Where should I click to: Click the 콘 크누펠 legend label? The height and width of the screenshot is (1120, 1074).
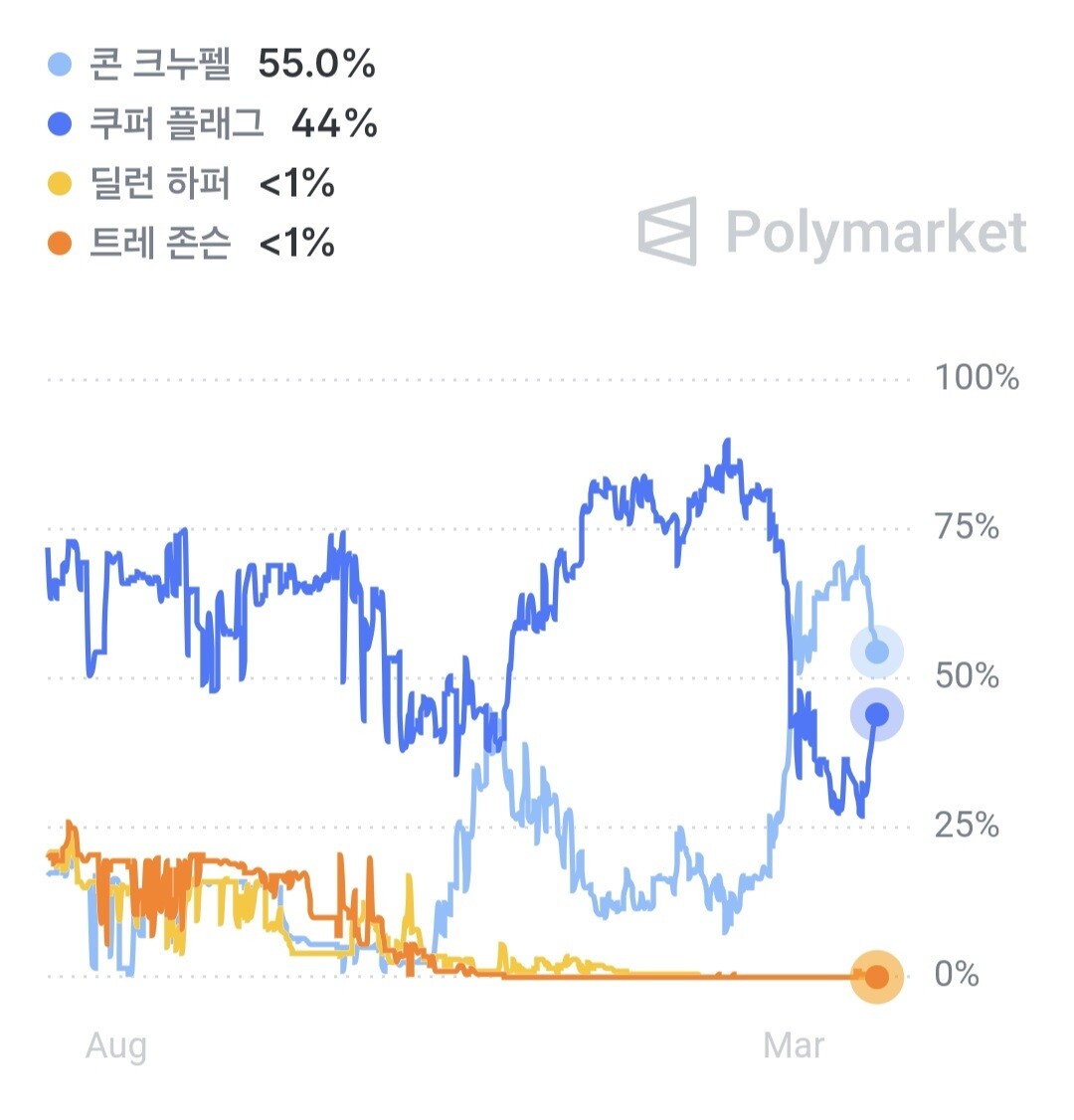pyautogui.click(x=160, y=64)
